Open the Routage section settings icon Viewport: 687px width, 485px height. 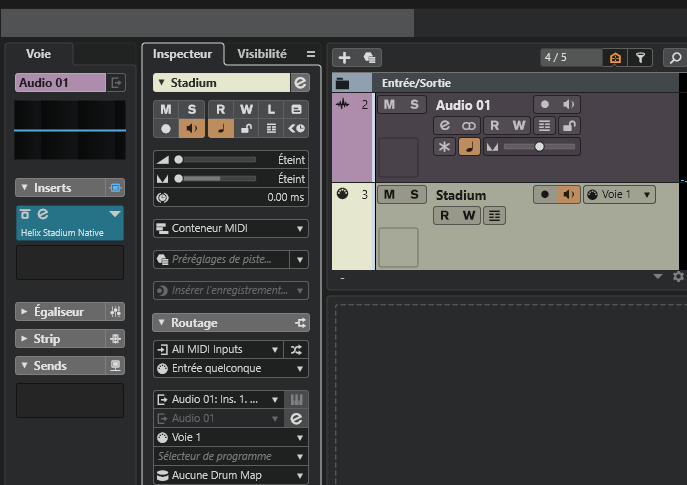300,323
